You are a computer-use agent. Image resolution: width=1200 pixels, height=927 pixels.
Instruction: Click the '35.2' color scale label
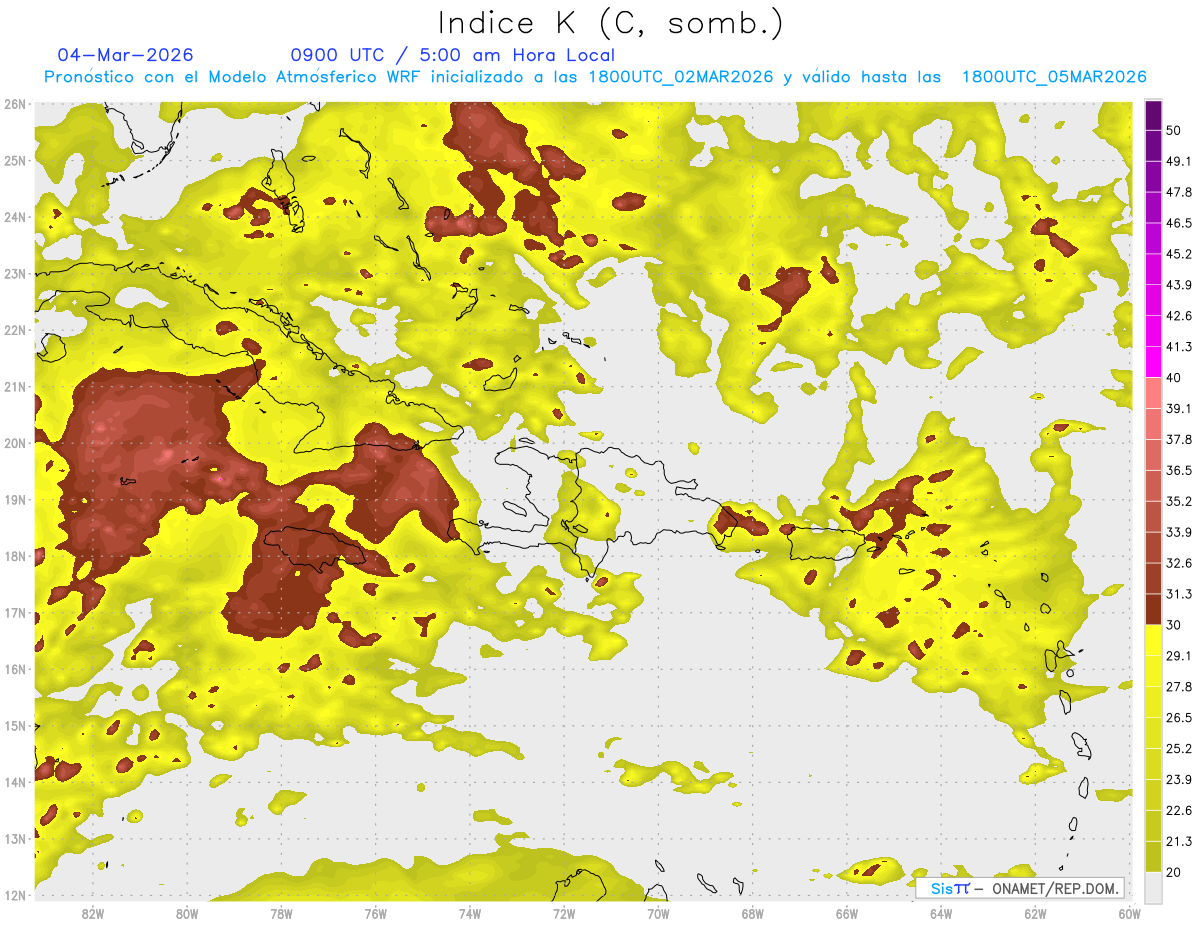1179,501
